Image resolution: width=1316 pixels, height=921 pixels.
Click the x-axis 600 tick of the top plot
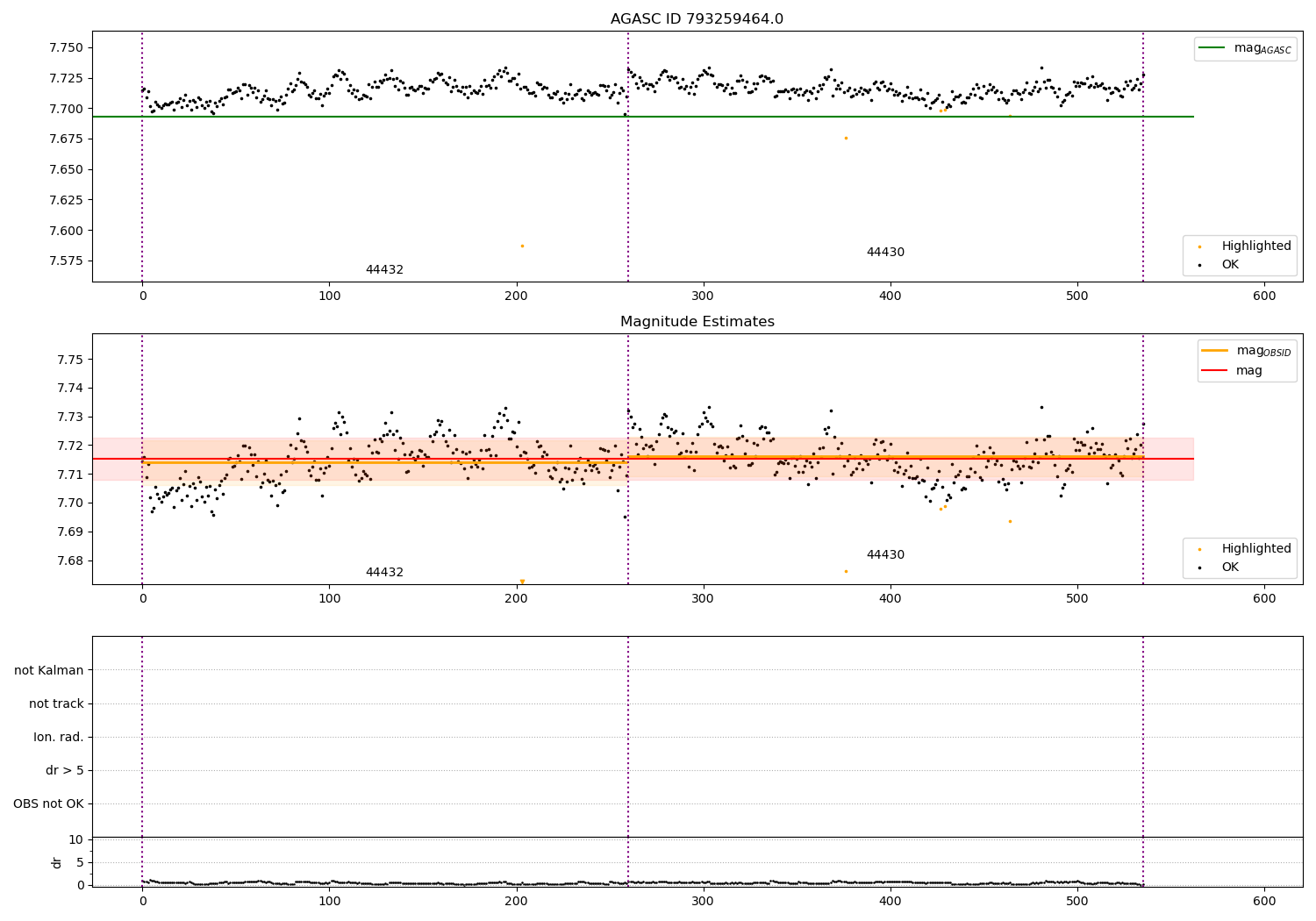click(1264, 296)
